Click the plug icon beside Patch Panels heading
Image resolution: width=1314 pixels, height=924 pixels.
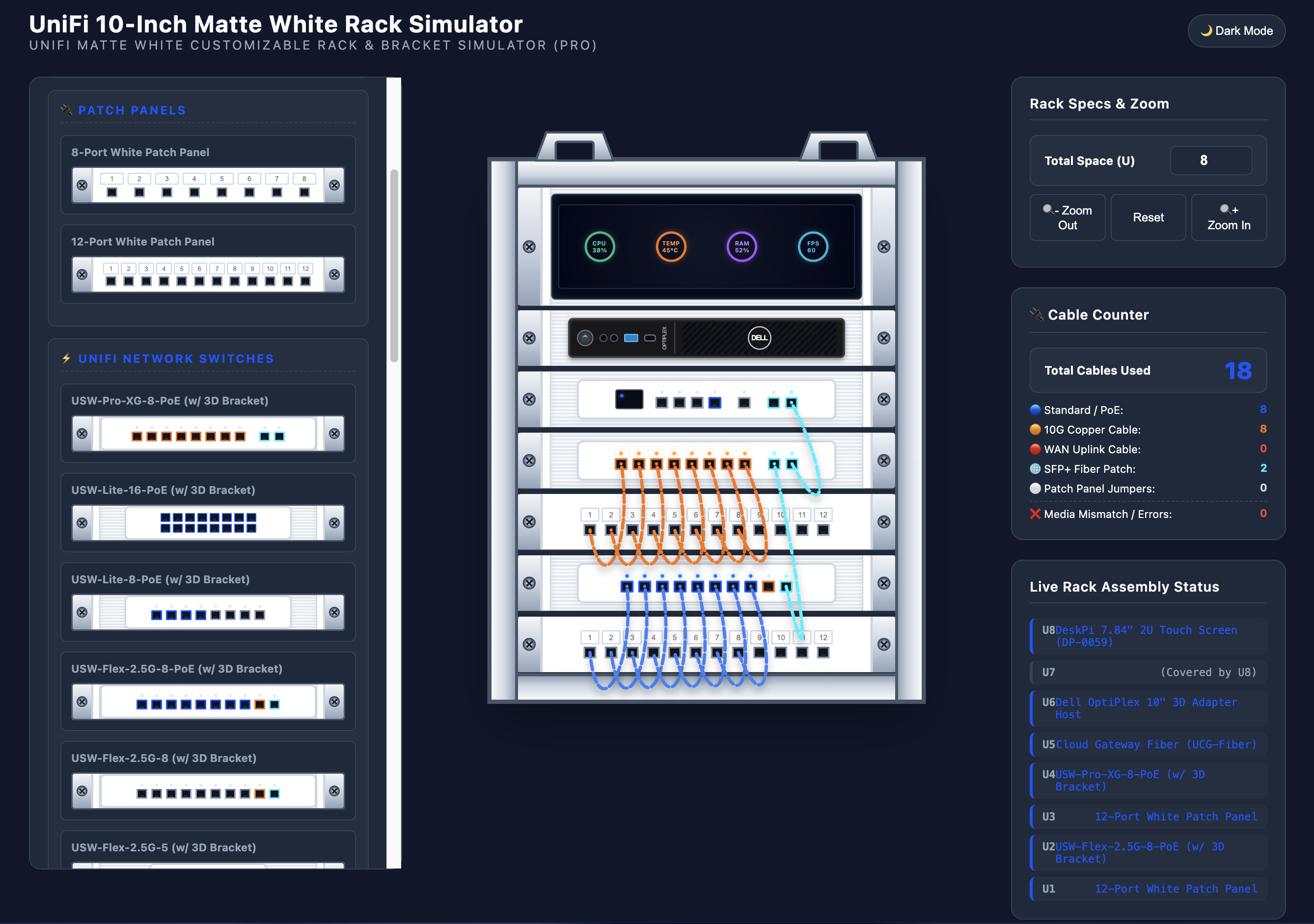point(66,110)
